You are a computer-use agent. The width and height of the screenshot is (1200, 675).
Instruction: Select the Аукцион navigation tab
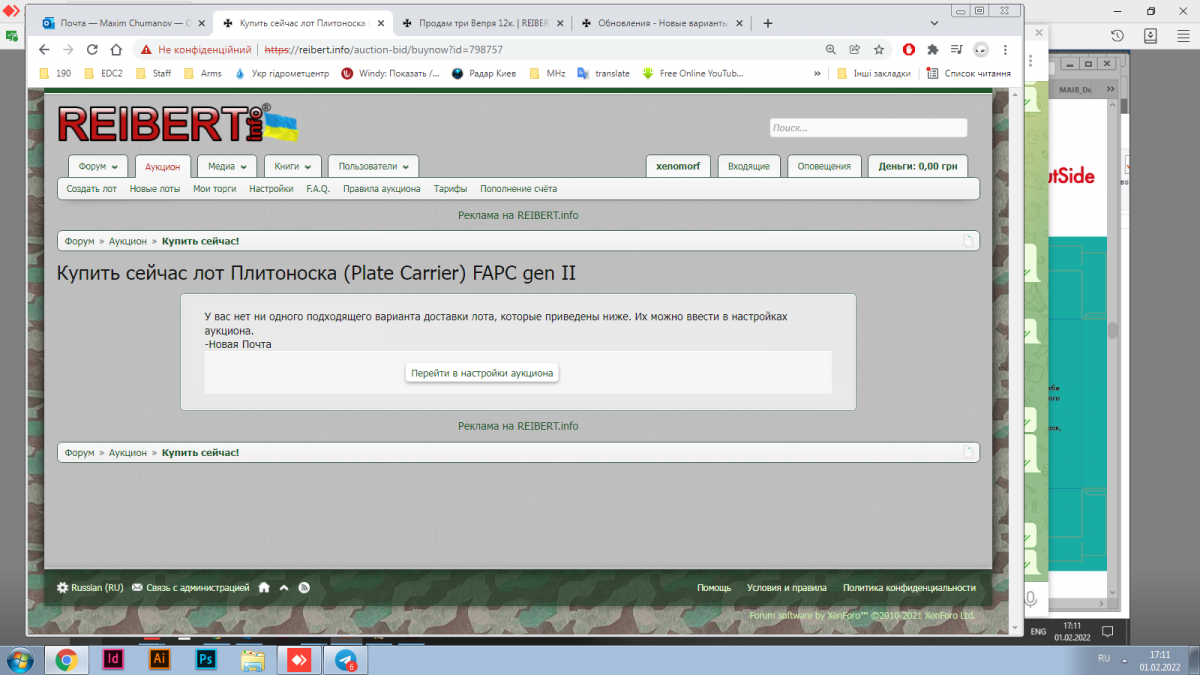(x=162, y=167)
